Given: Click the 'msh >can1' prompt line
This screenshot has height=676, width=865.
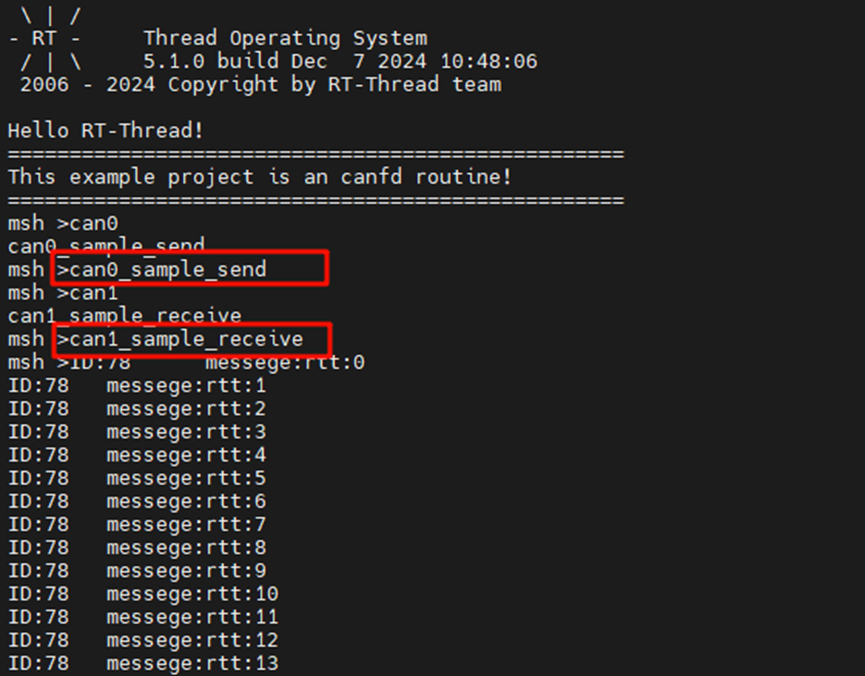Looking at the screenshot, I should pyautogui.click(x=63, y=293).
